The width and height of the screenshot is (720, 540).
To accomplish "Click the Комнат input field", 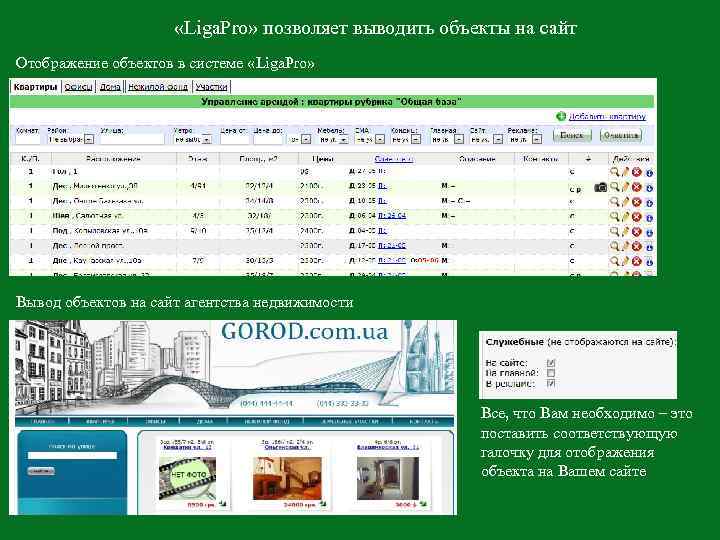I will tap(28, 140).
